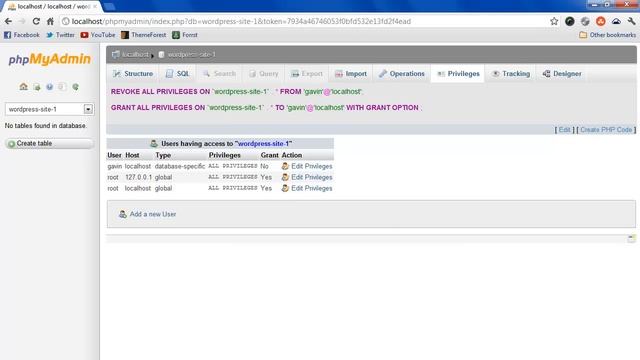The height and width of the screenshot is (360, 640).
Task: Open the SQL documentation icon in sidebar
Action: [x=62, y=87]
